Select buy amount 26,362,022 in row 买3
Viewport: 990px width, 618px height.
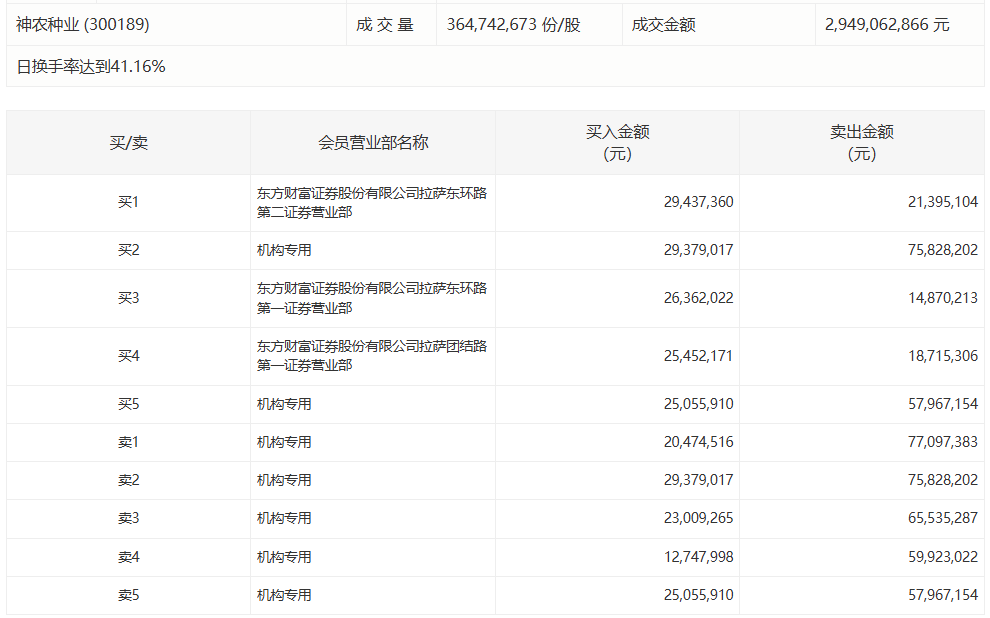click(698, 298)
